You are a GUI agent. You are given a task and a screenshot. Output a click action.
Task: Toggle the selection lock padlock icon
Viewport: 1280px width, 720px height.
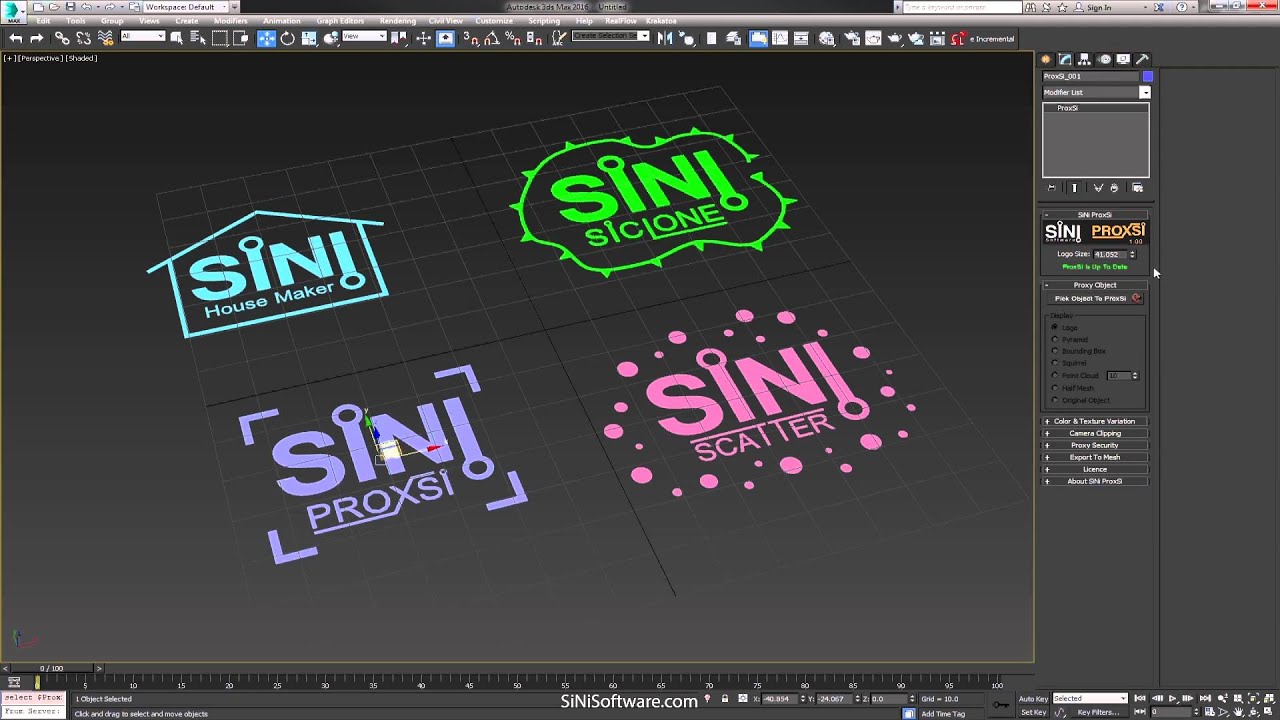pos(725,699)
